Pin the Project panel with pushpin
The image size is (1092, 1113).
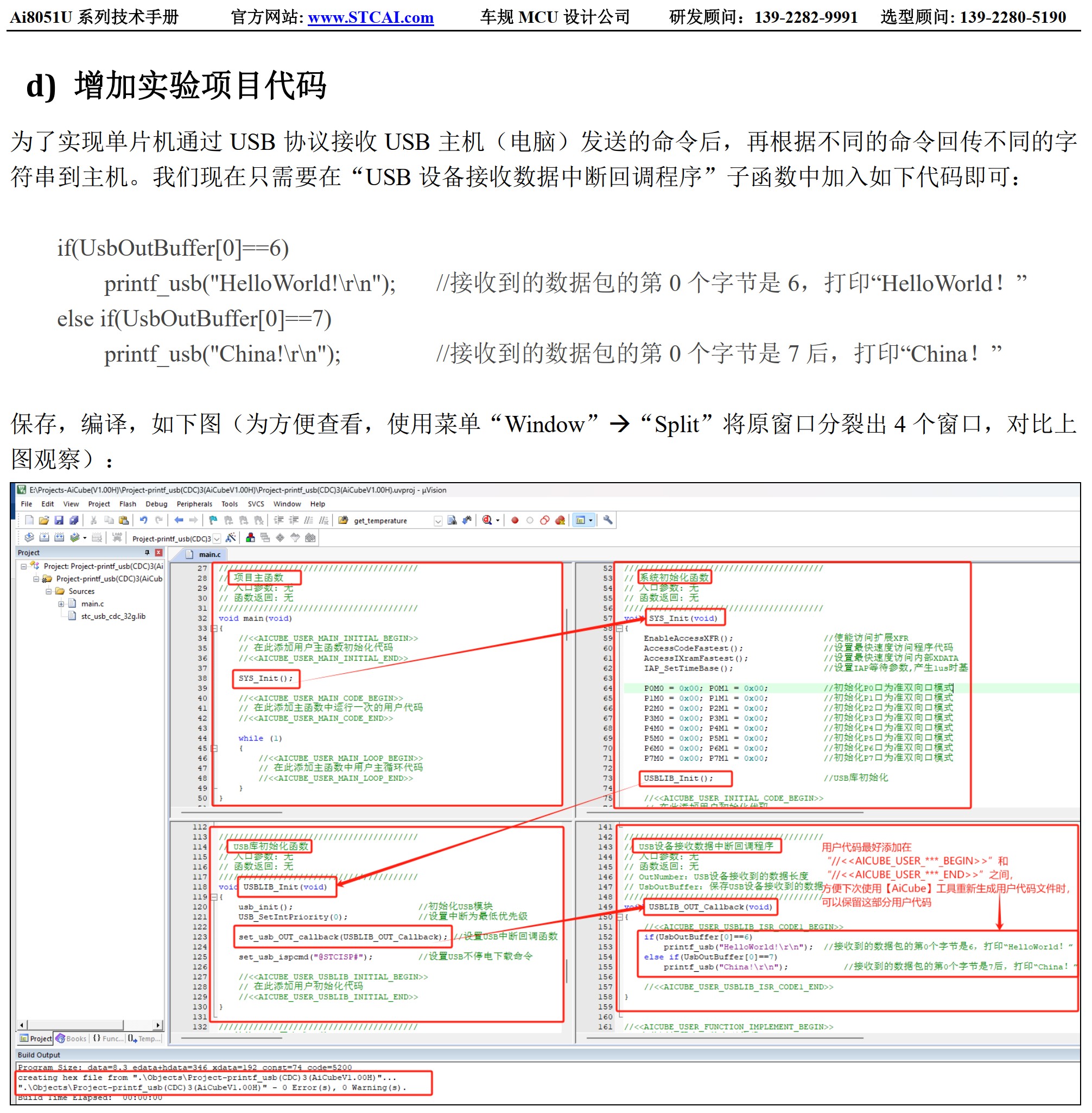coord(148,553)
